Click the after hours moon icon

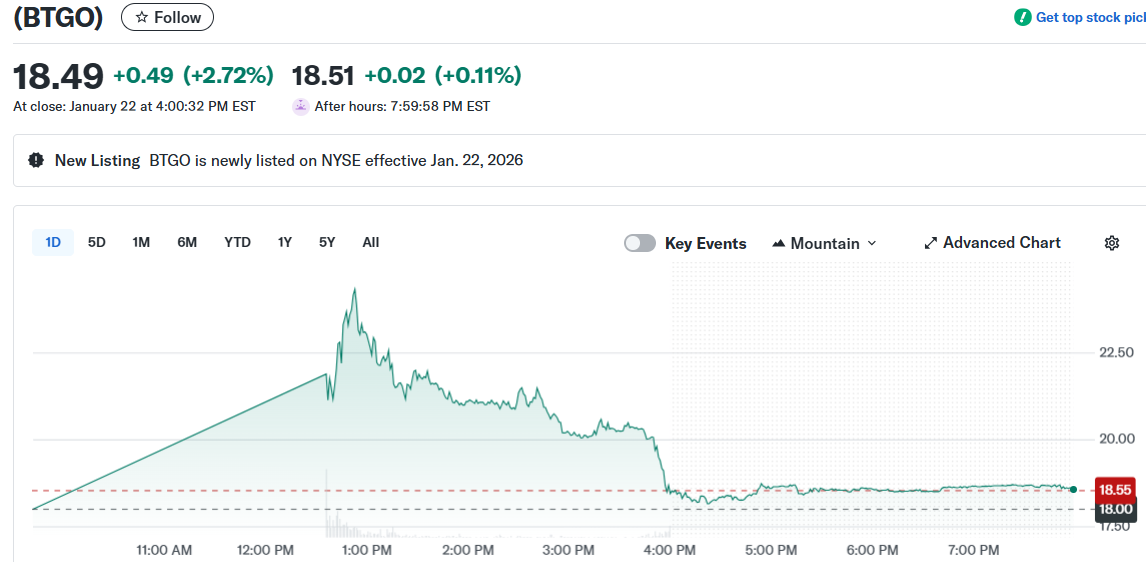(x=300, y=106)
